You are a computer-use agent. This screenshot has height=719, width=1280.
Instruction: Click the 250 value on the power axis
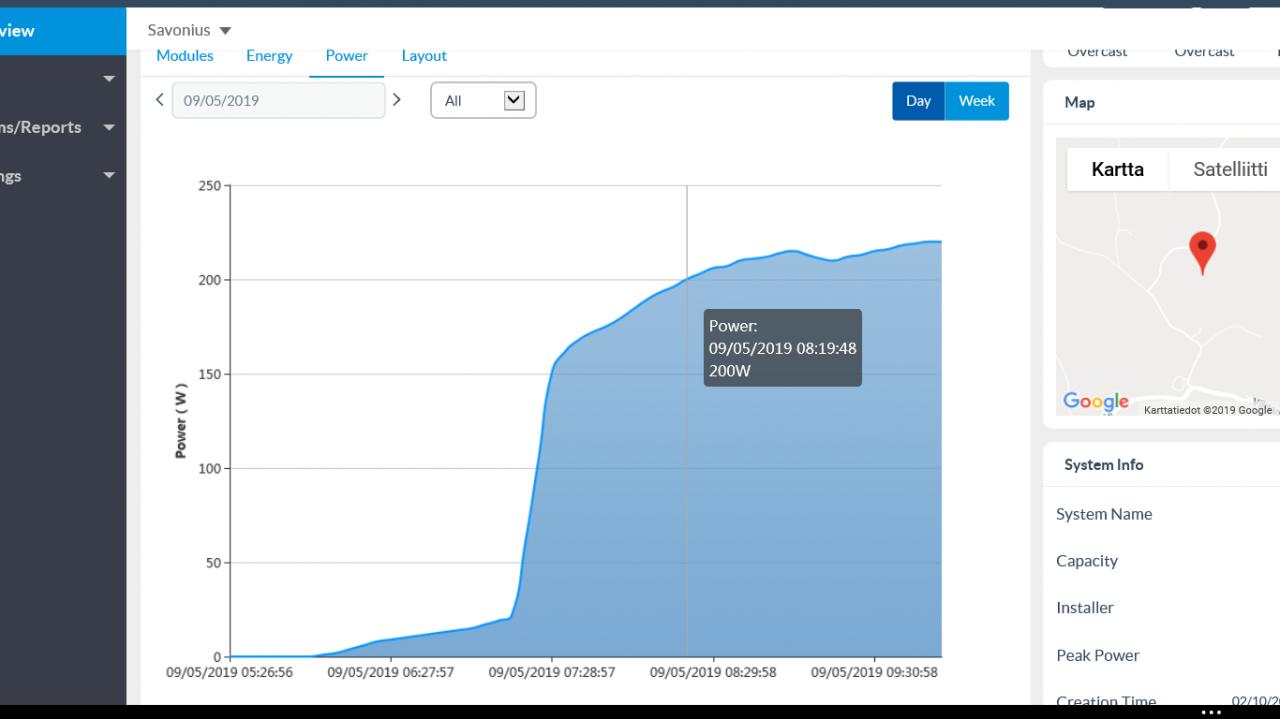(209, 186)
